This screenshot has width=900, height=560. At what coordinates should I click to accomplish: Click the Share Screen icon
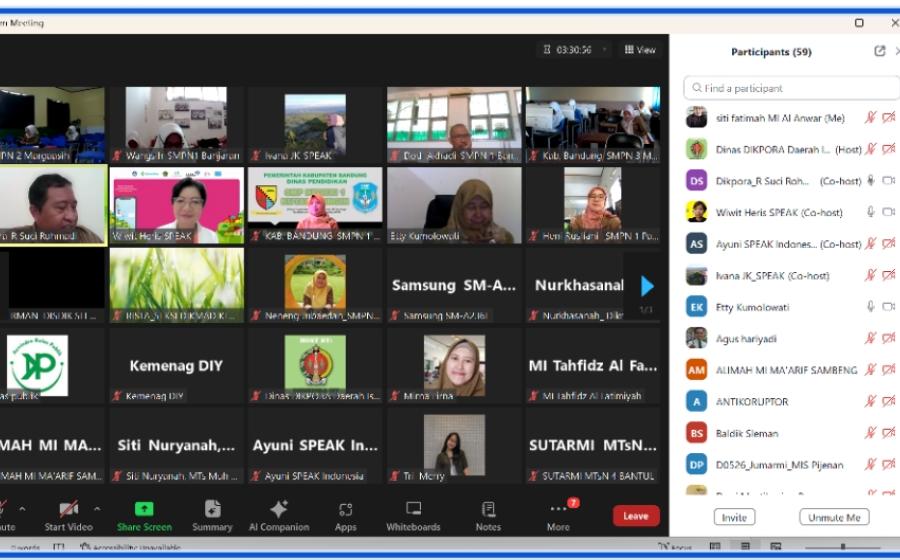(144, 509)
